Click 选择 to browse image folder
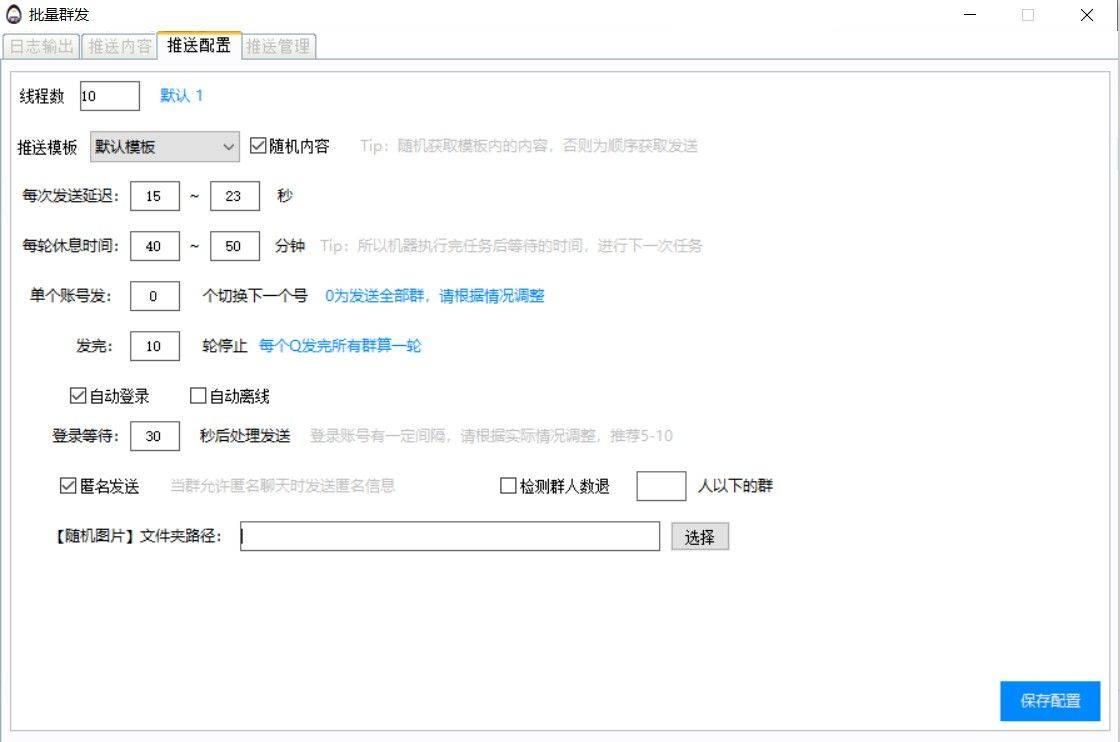Screen dimensions: 1120x742 click(x=699, y=537)
